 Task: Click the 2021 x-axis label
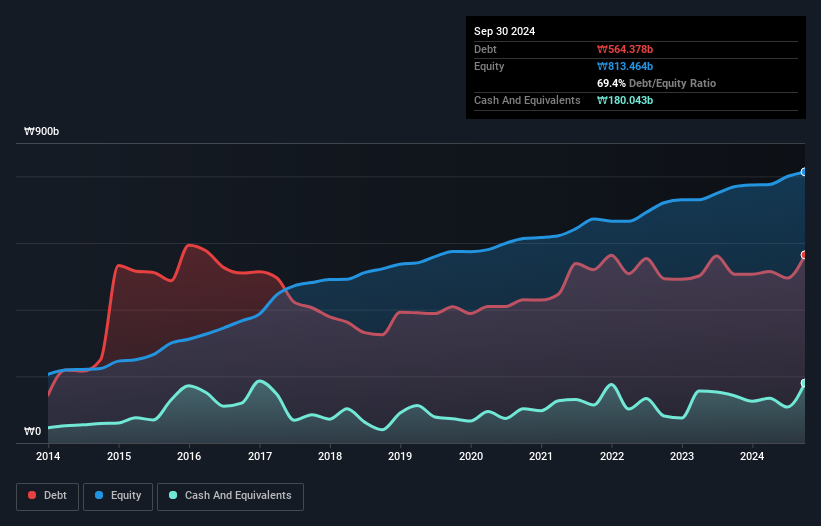(x=541, y=456)
